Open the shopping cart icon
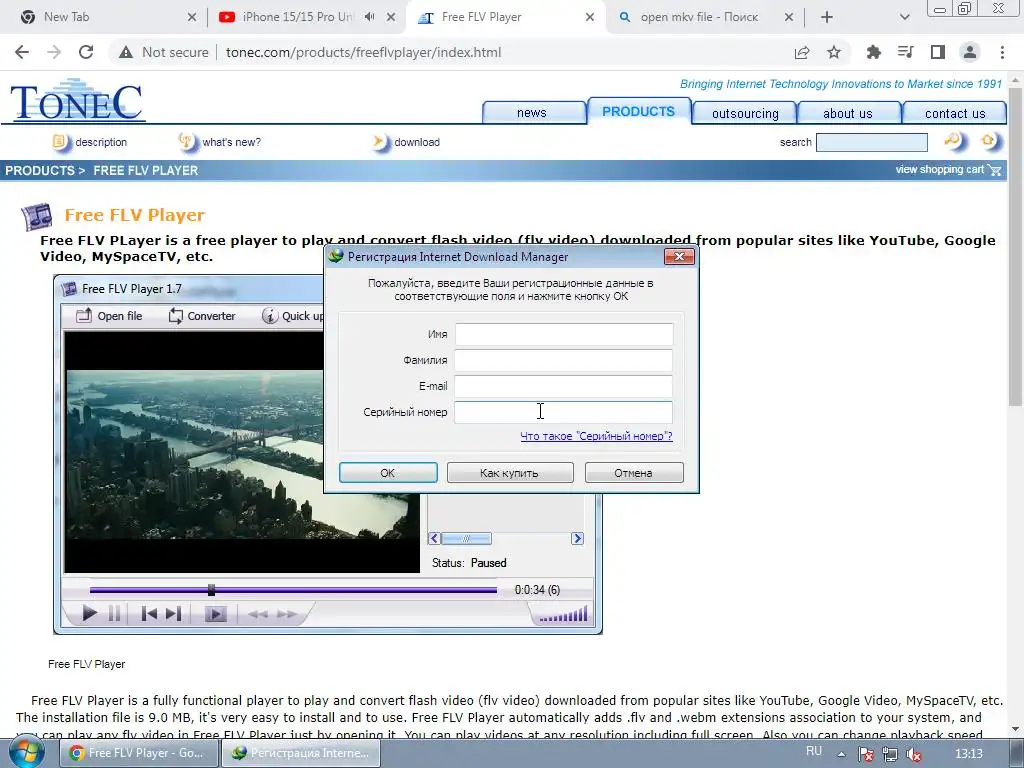Viewport: 1024px width, 768px height. tap(995, 170)
